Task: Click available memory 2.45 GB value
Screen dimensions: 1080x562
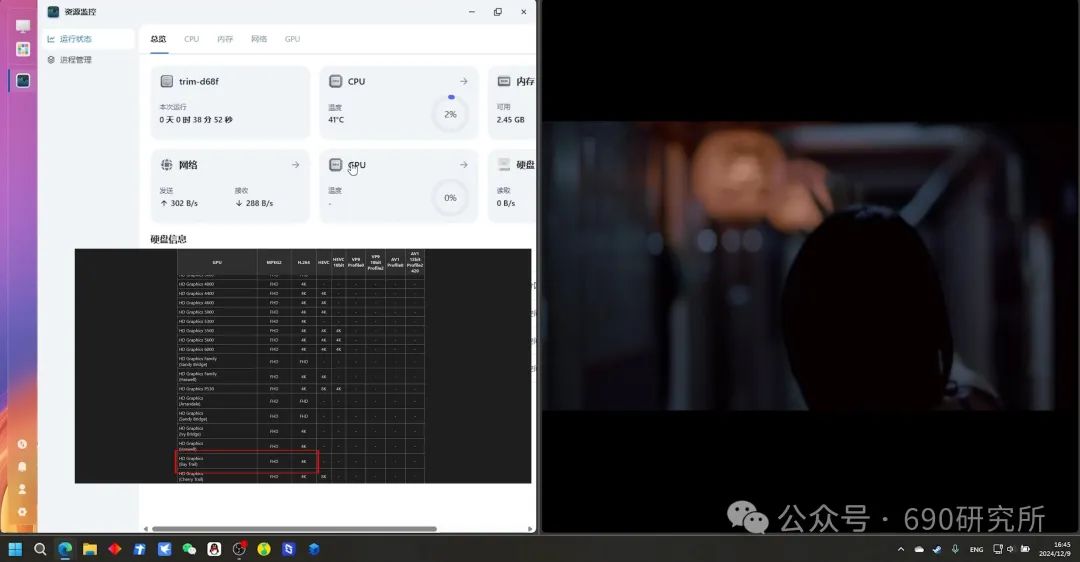Action: pos(510,120)
